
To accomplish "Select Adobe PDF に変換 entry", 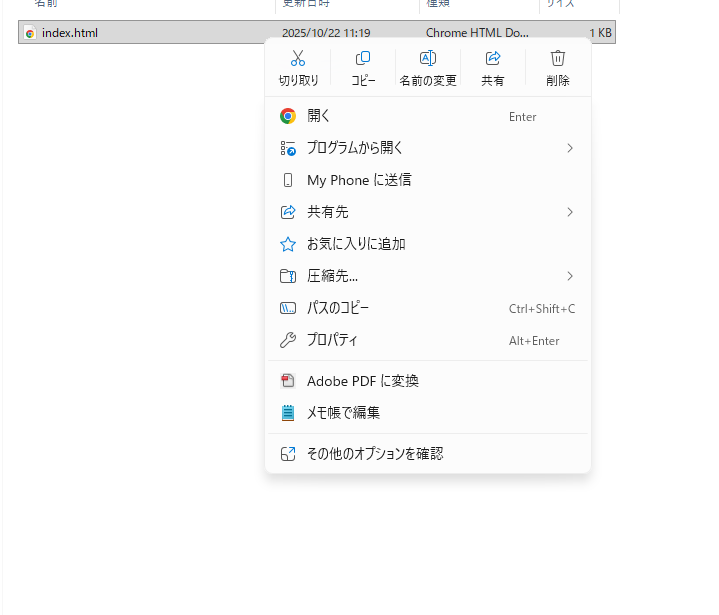I will click(x=362, y=381).
